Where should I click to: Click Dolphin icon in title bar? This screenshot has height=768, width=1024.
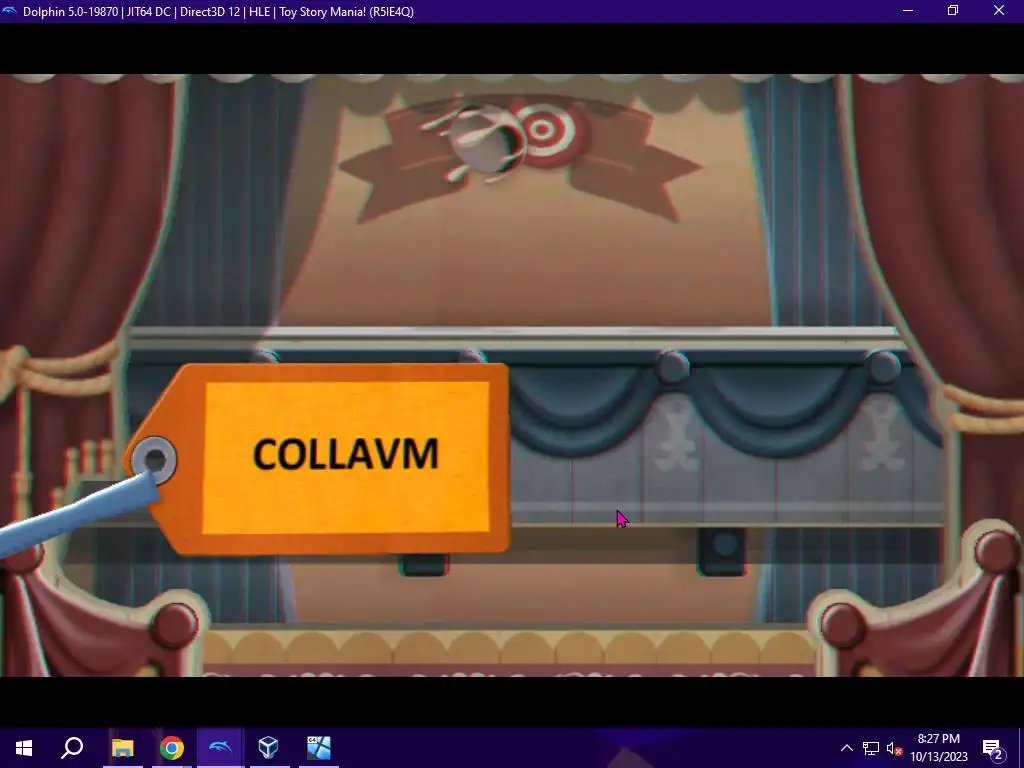pyautogui.click(x=9, y=11)
